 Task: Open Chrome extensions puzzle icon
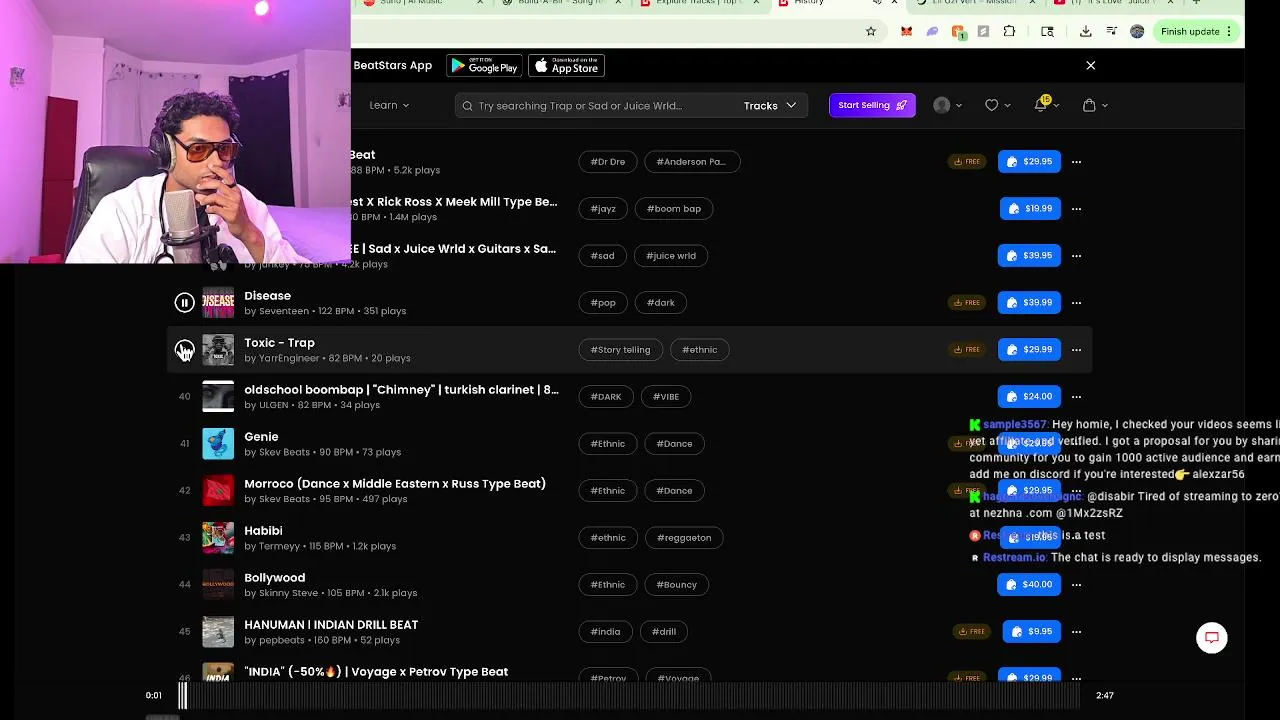1009,31
